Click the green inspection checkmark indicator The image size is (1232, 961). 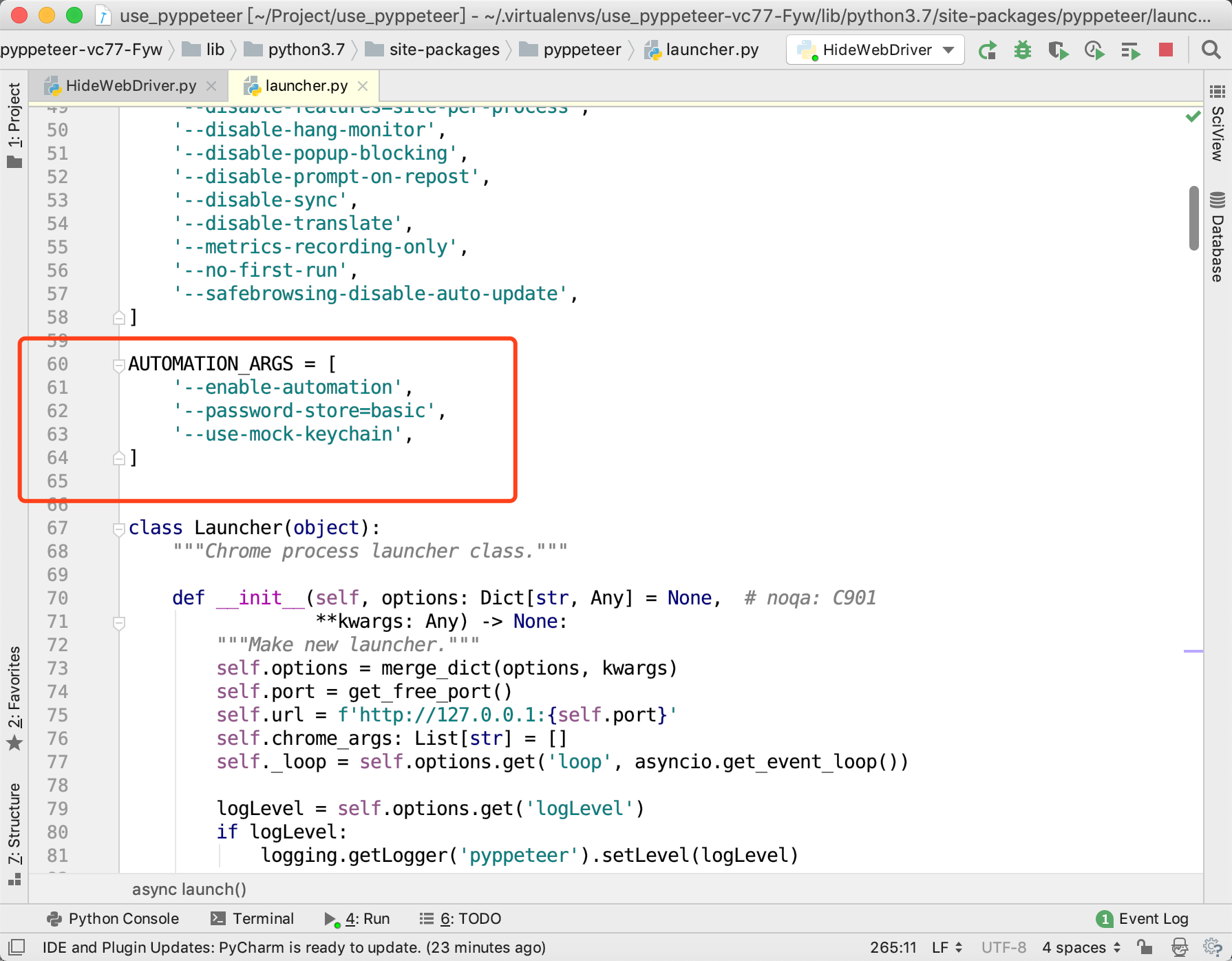(x=1193, y=116)
